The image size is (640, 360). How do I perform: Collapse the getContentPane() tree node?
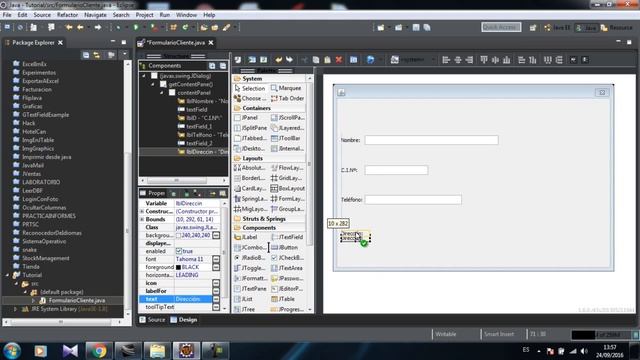point(153,84)
